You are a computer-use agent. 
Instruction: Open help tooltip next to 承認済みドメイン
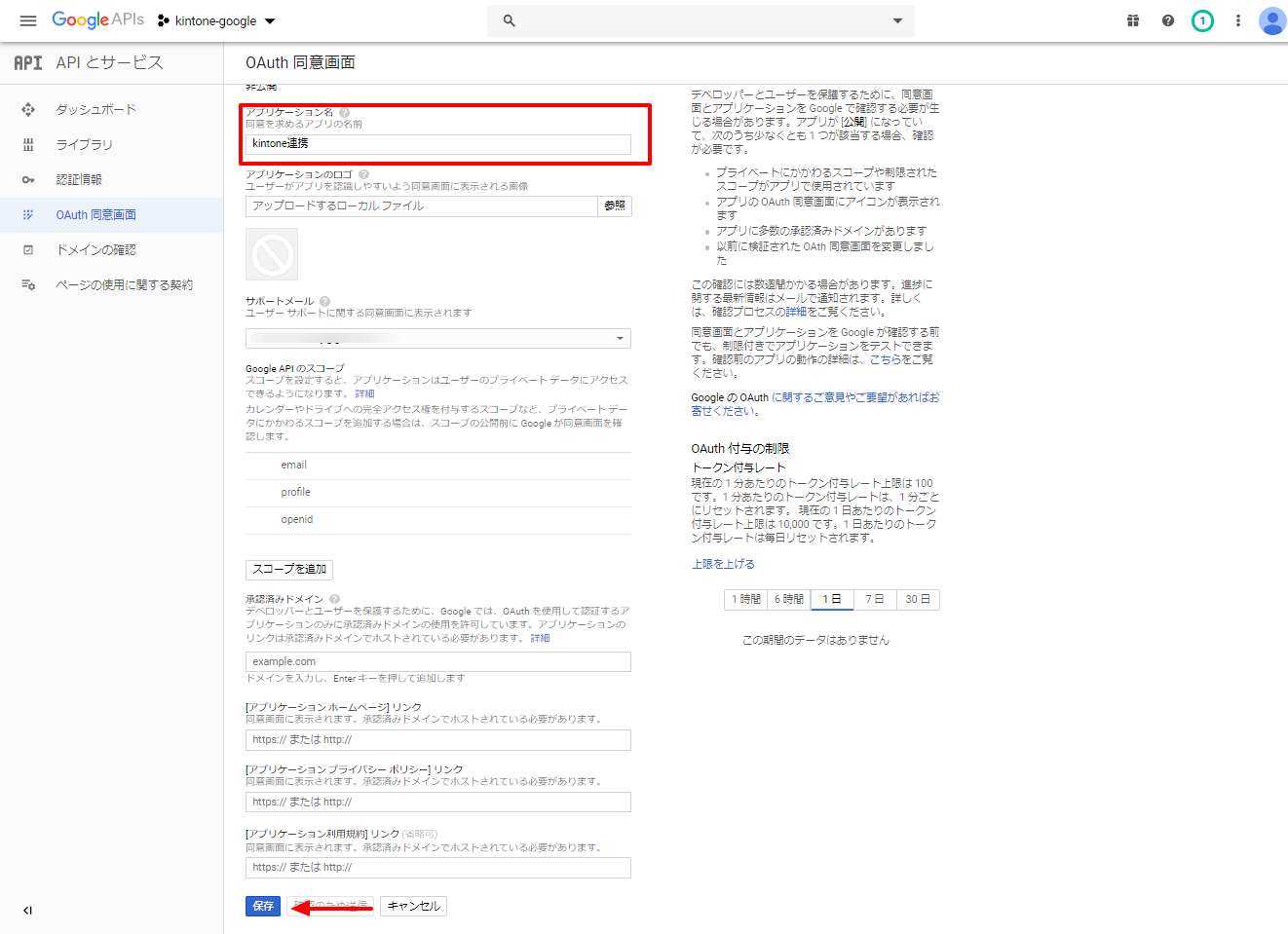pyautogui.click(x=334, y=599)
